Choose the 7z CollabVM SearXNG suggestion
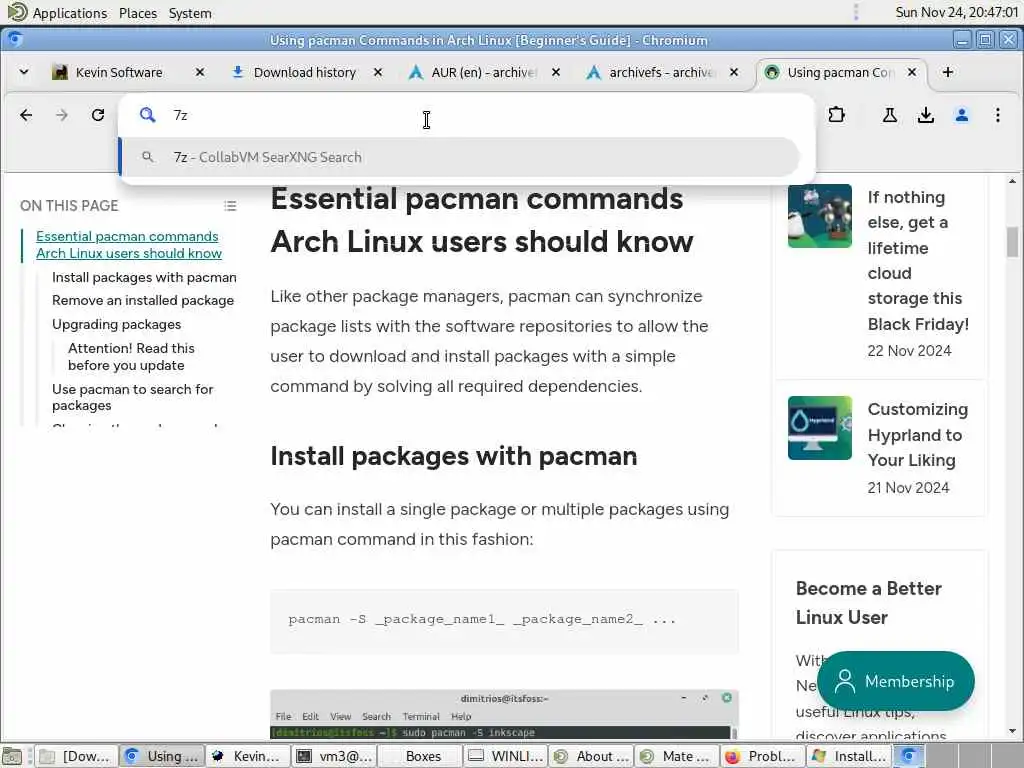The width and height of the screenshot is (1024, 768). pos(460,157)
